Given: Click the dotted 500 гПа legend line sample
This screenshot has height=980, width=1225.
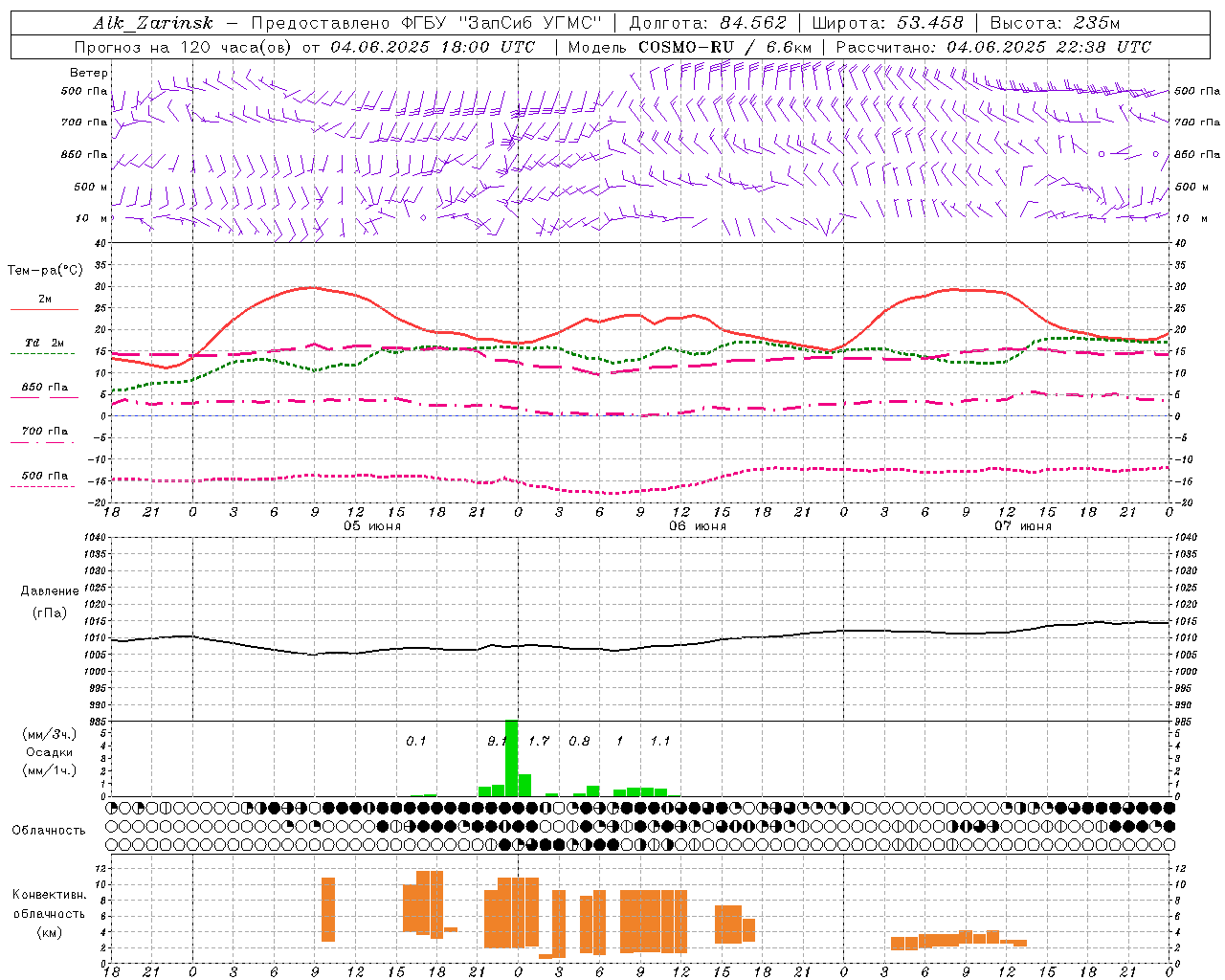Looking at the screenshot, I should coord(44,487).
